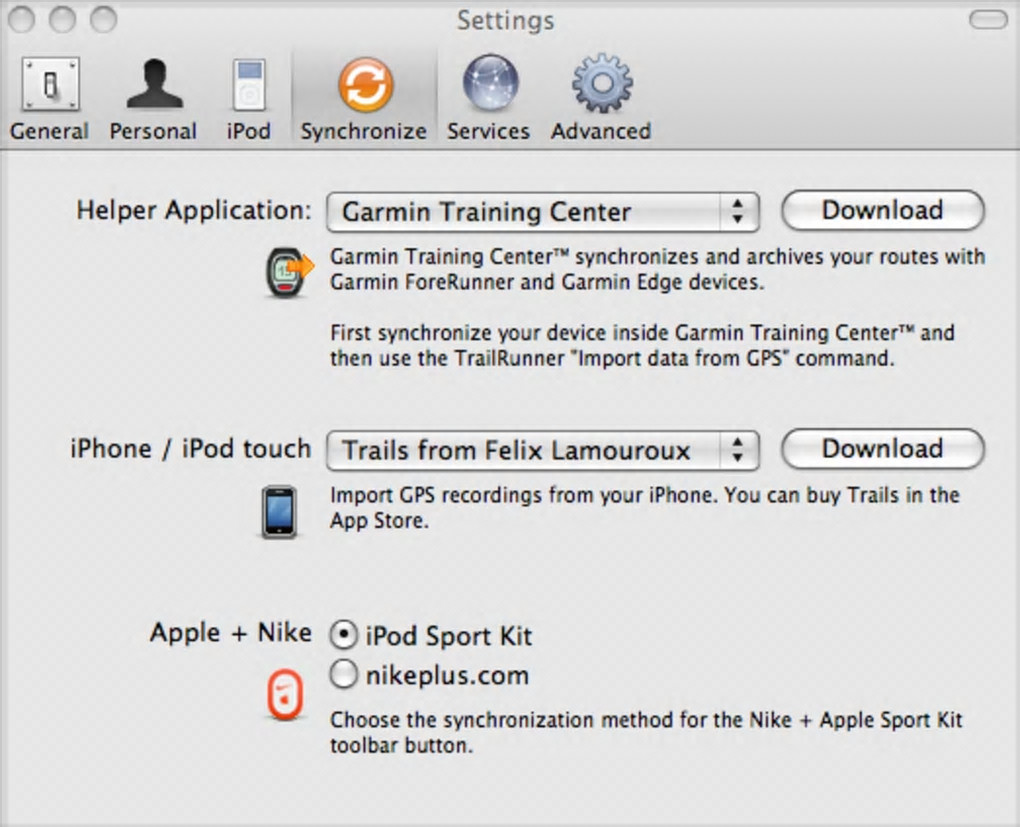
Task: Click the "First synchronize your device" instructions
Action: pos(642,346)
